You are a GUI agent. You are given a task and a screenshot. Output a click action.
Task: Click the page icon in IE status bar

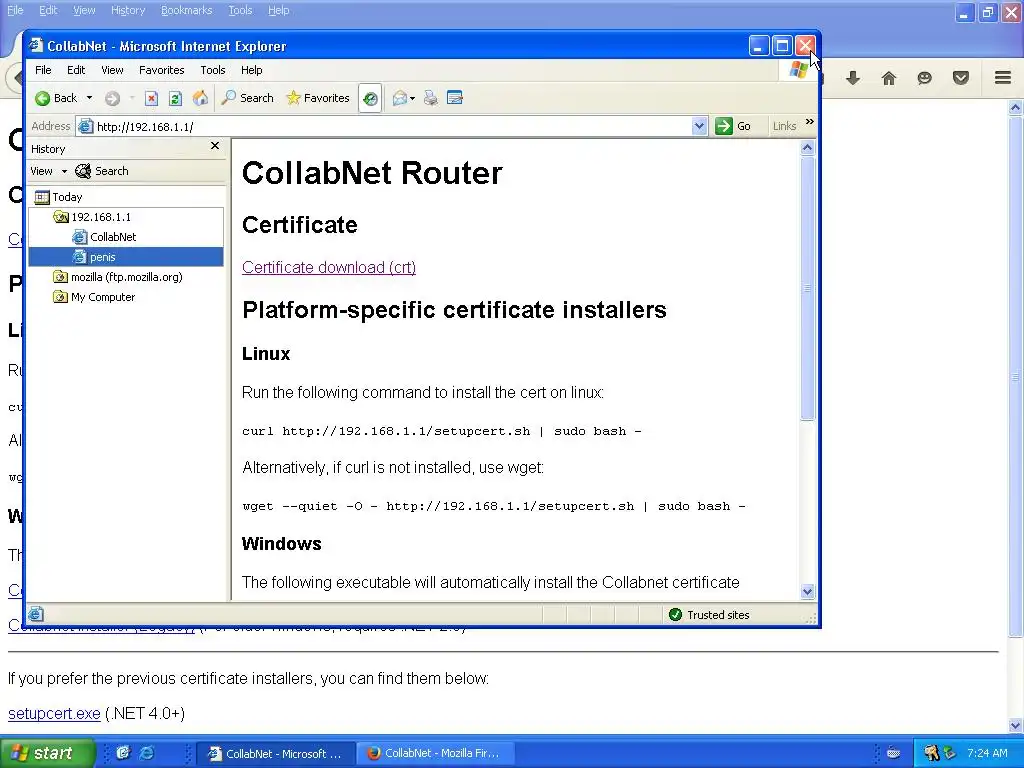click(x=36, y=614)
